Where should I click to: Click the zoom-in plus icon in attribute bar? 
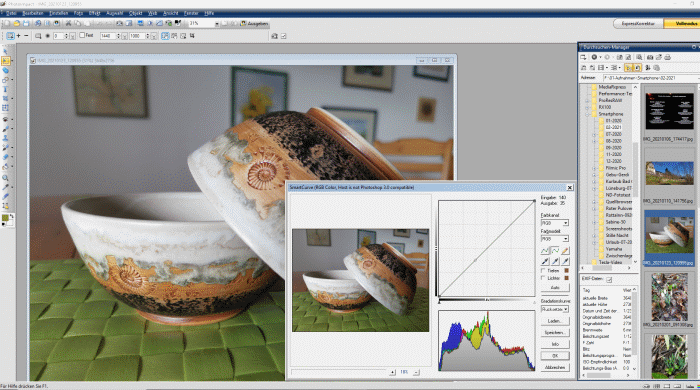coord(18,36)
